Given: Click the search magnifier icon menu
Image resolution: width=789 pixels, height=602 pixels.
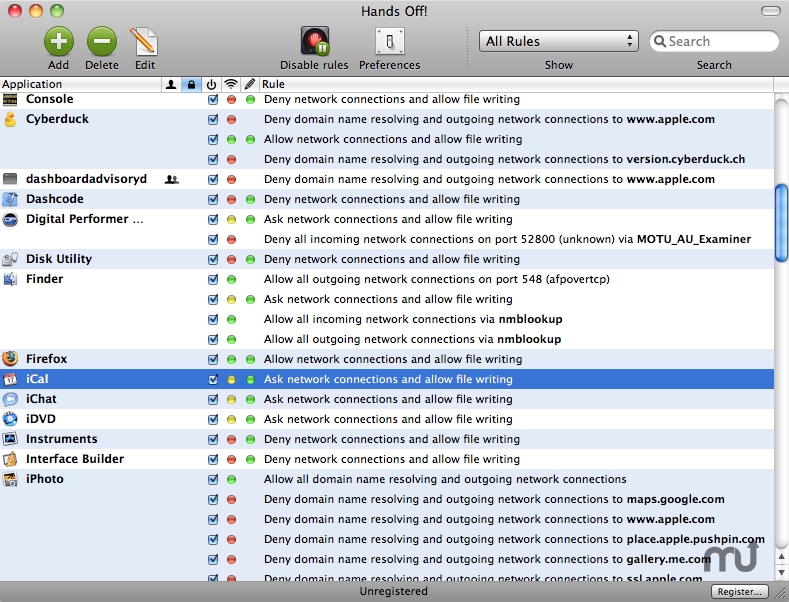Looking at the screenshot, I should click(x=661, y=42).
